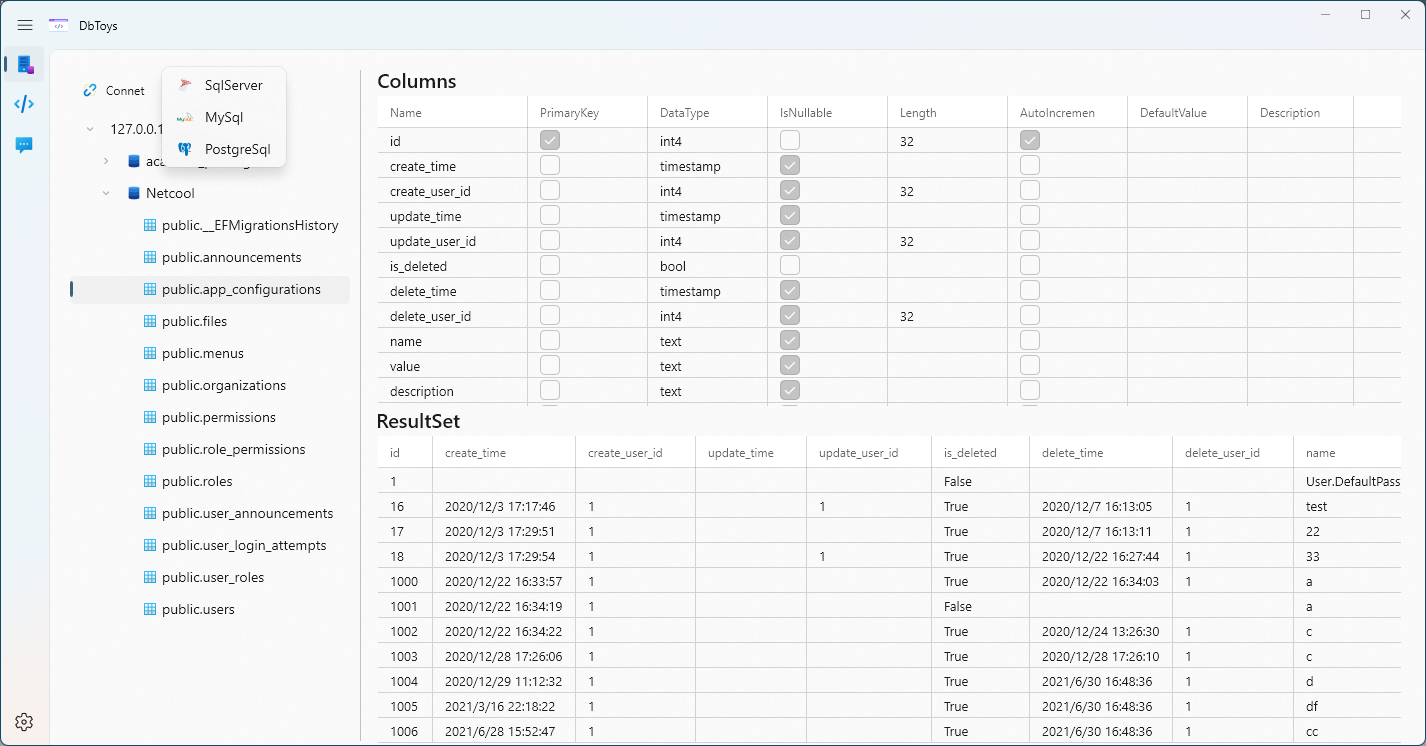Click '2020/12/24 13:26:30' delete_time cell
The width and height of the screenshot is (1426, 746).
[x=1101, y=631]
